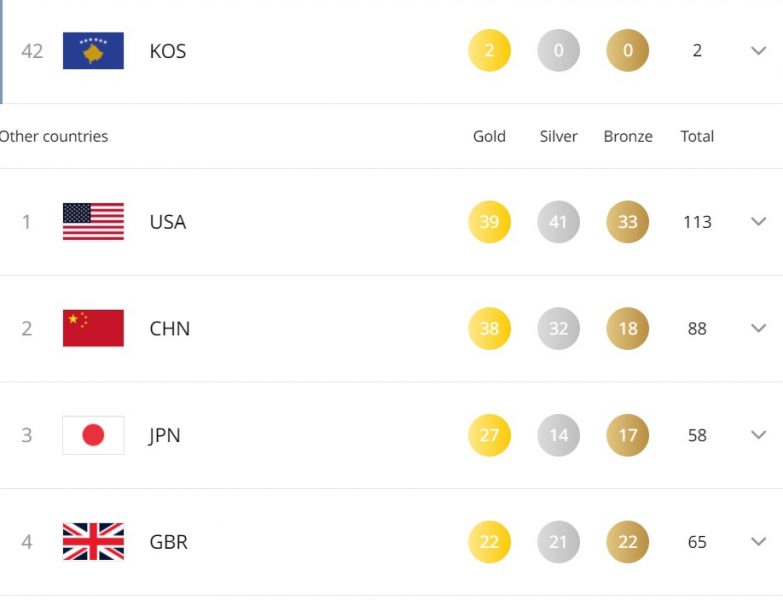Click China silver medal count 32
Image resolution: width=783 pixels, height=600 pixels.
click(558, 328)
